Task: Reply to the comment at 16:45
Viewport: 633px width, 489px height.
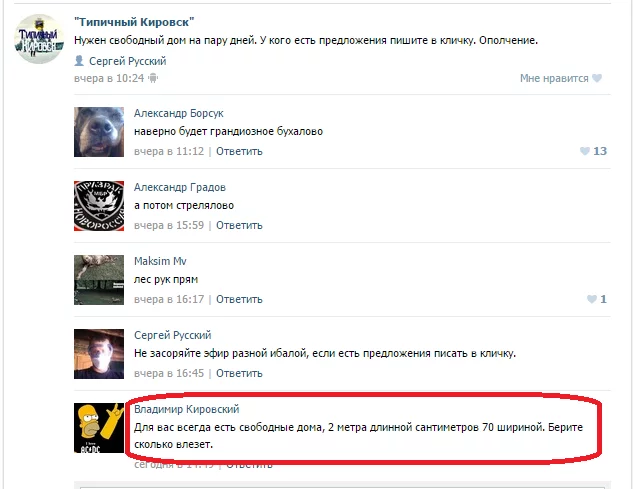Action: tap(239, 374)
